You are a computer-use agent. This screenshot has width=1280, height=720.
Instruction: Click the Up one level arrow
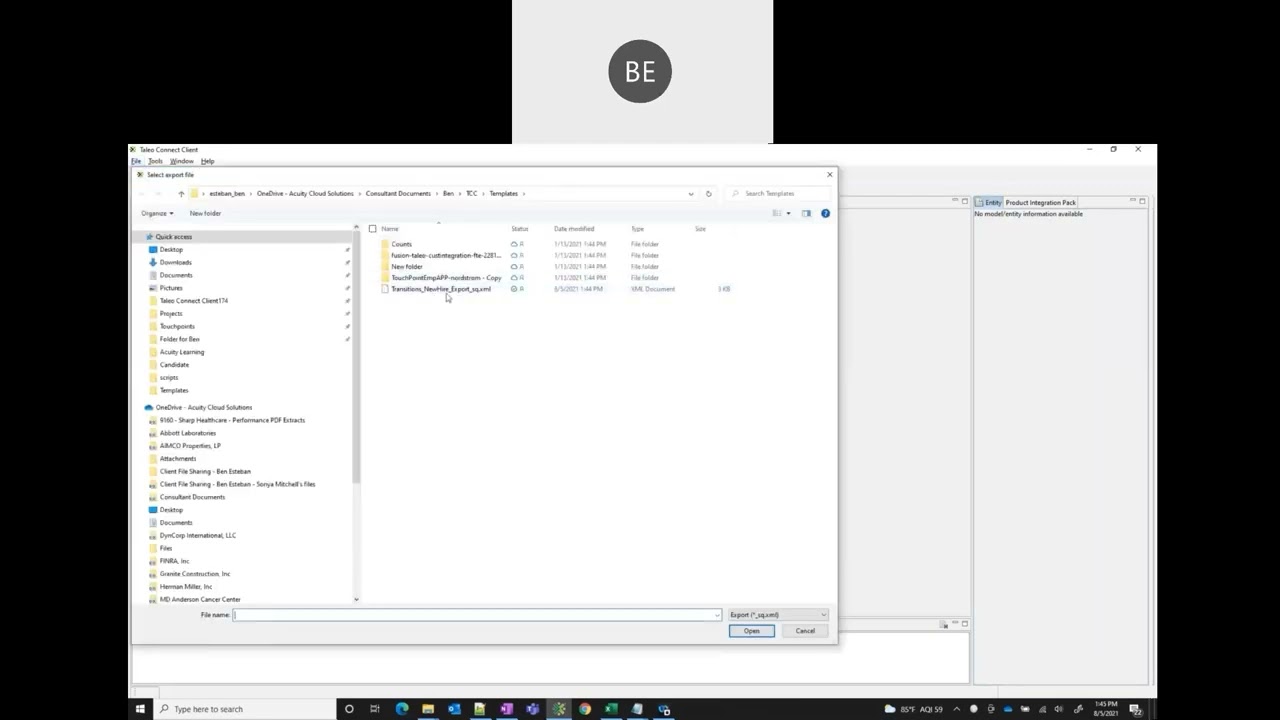point(181,193)
